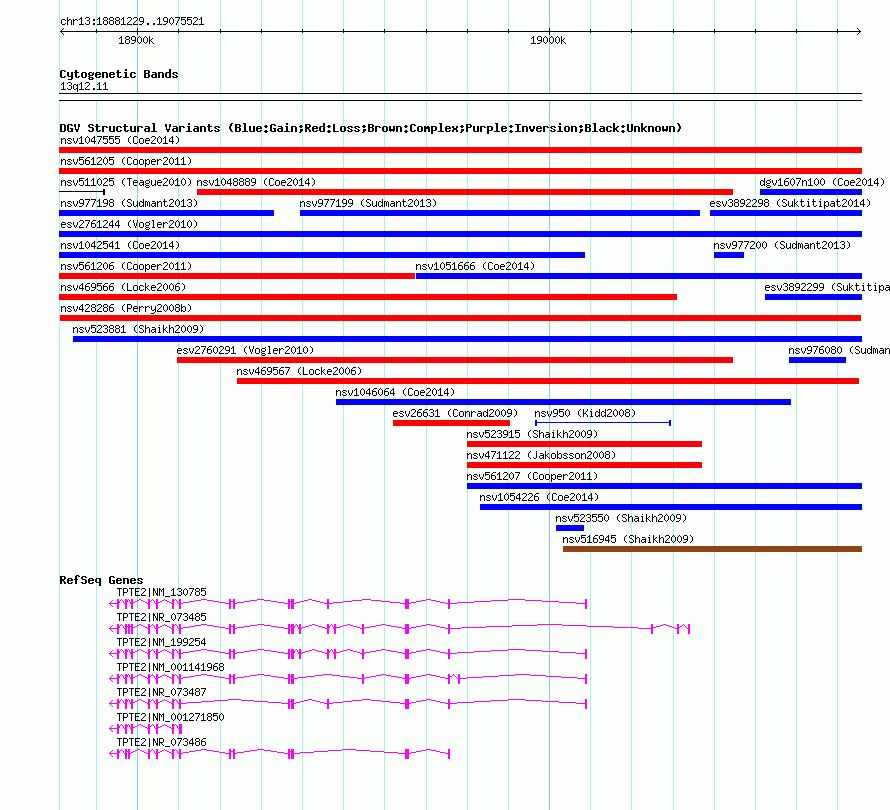This screenshot has height=810, width=890.
Task: Select nsv523881 (Shaikh2009) blue bar
Action: 467,339
